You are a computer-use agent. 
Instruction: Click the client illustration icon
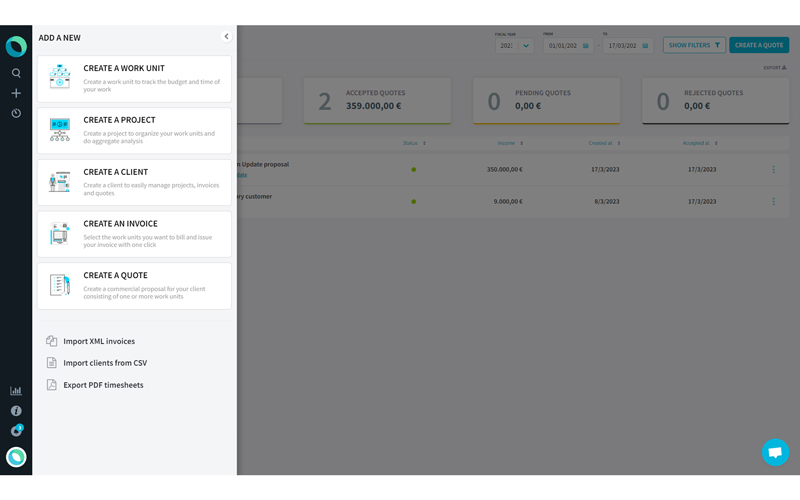pyautogui.click(x=60, y=182)
